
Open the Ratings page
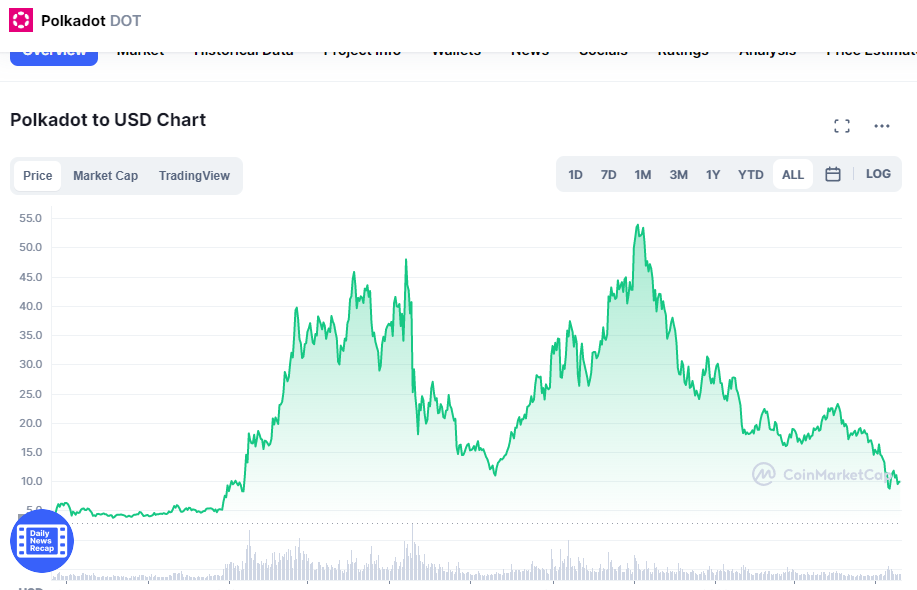click(x=682, y=49)
